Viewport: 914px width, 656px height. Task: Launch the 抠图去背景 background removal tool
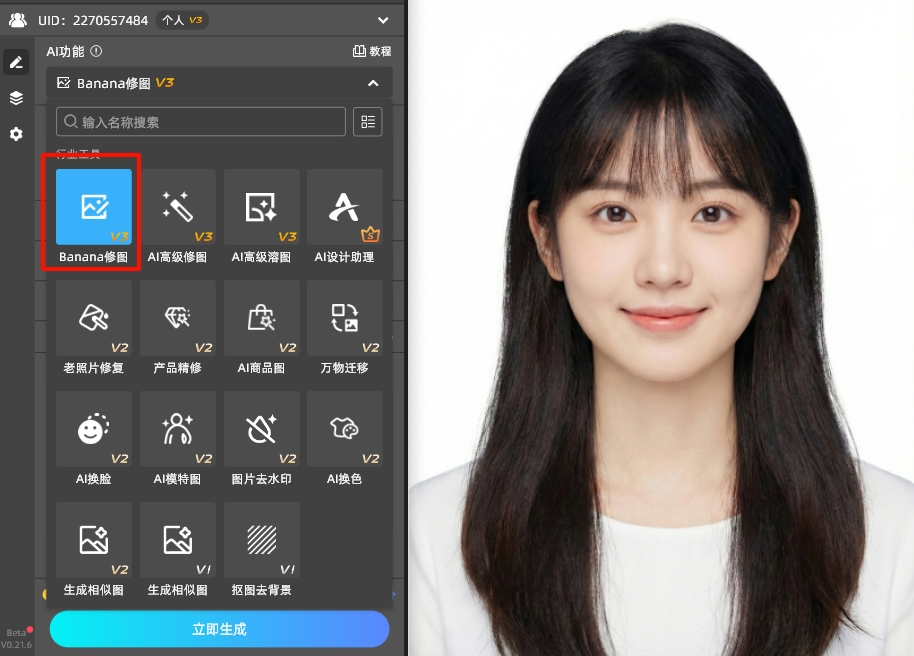(261, 540)
